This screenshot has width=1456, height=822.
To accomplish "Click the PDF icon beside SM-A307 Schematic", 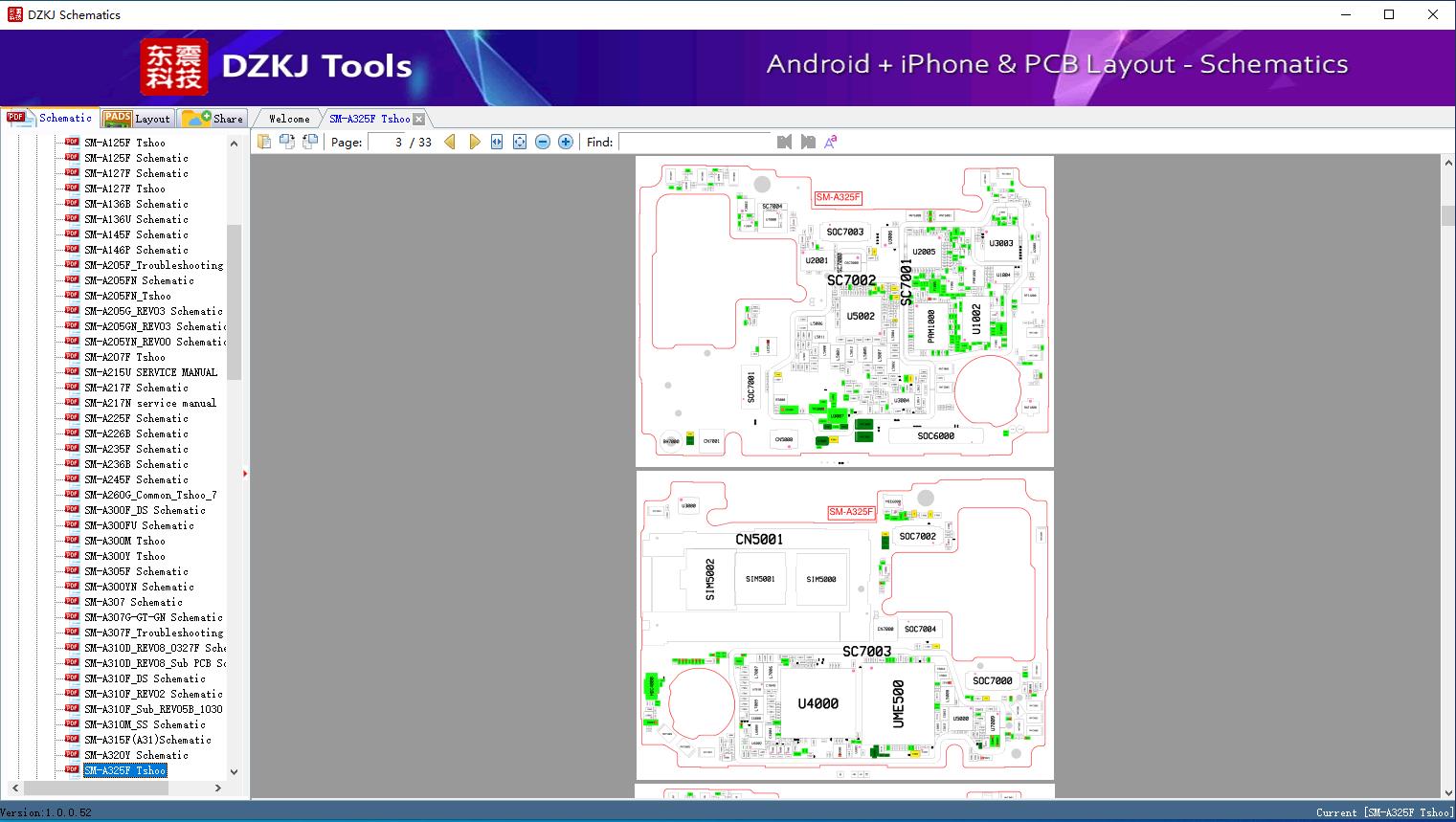I will (x=72, y=602).
